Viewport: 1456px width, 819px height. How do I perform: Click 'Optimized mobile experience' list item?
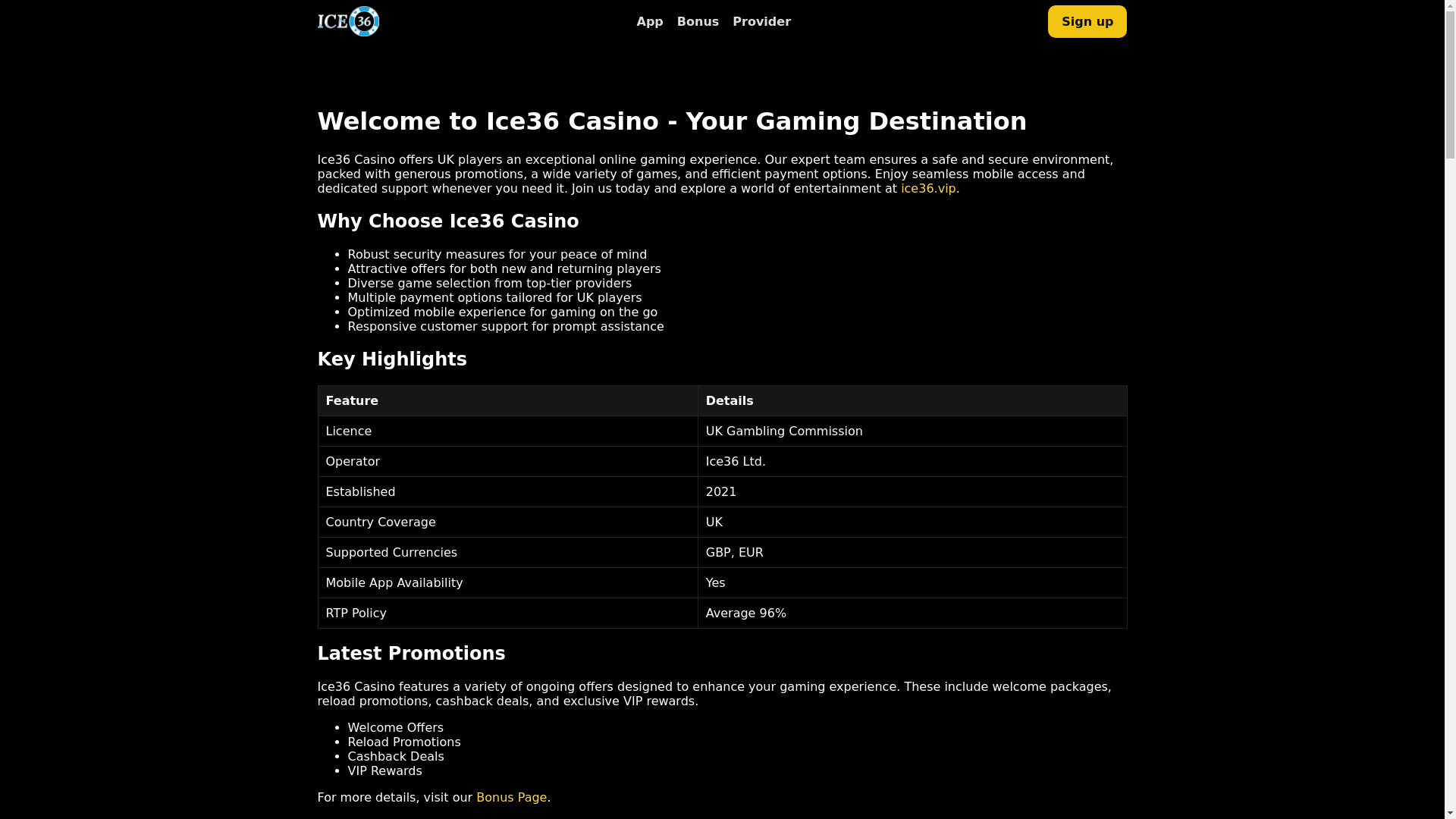click(502, 312)
